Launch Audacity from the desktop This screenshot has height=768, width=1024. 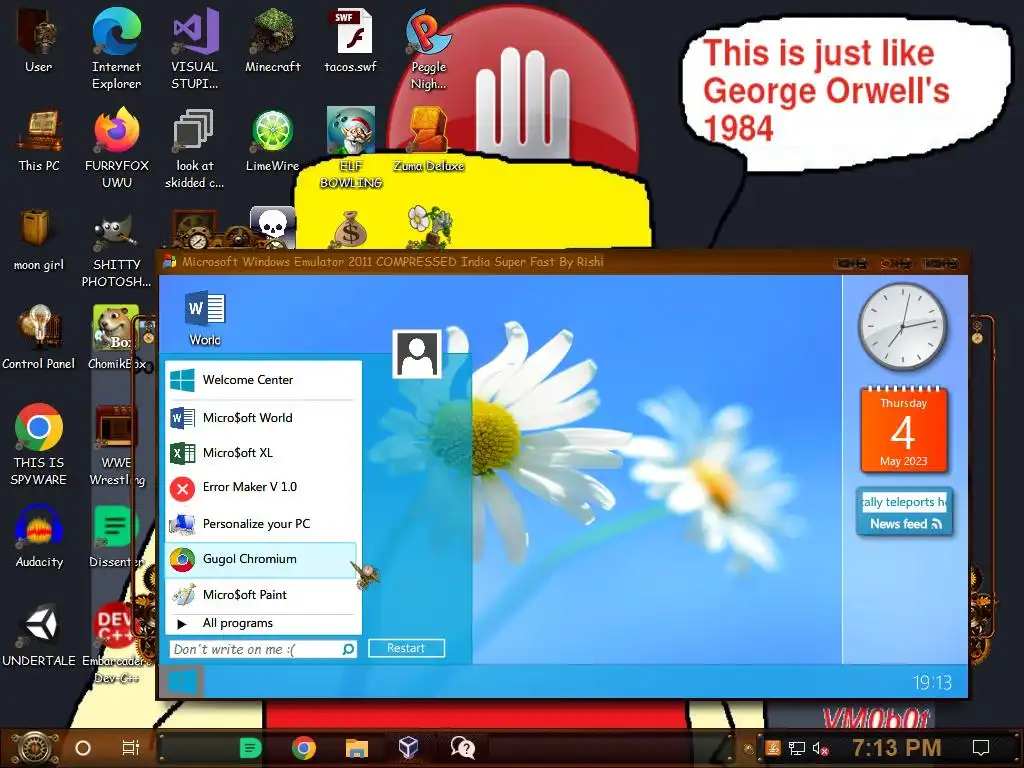click(x=39, y=536)
